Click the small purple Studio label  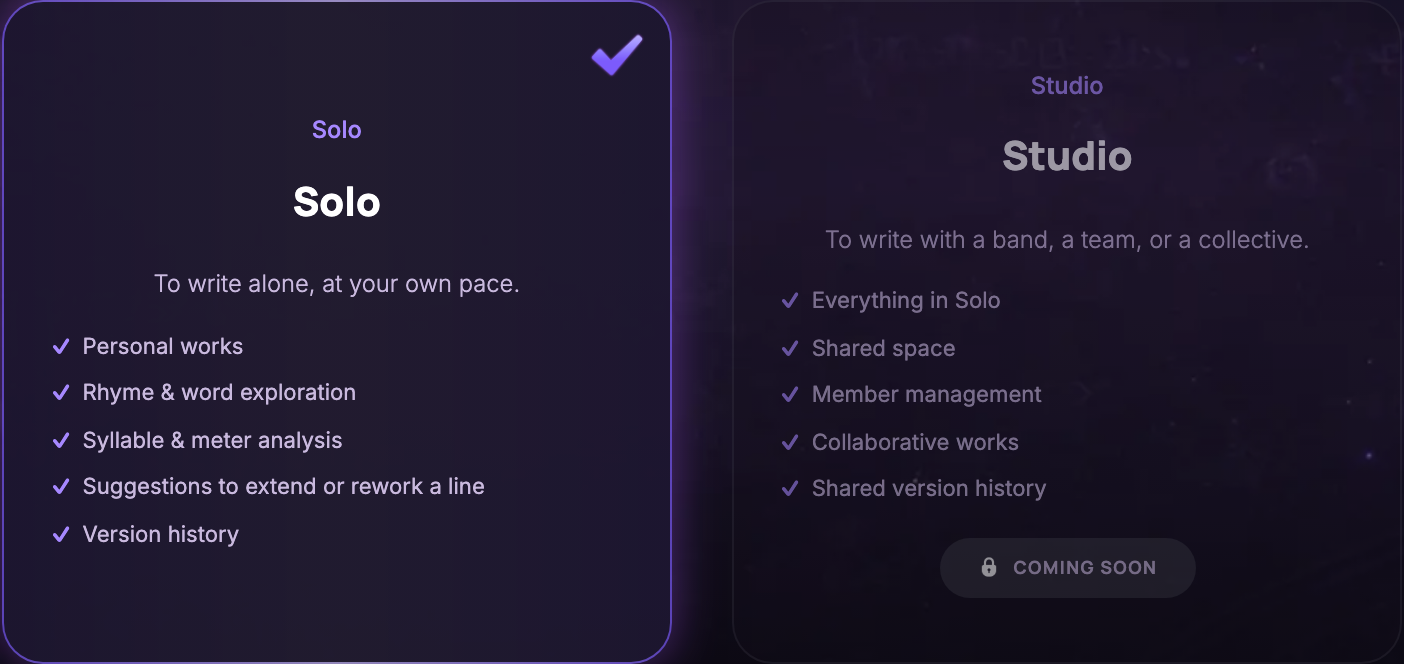1067,85
